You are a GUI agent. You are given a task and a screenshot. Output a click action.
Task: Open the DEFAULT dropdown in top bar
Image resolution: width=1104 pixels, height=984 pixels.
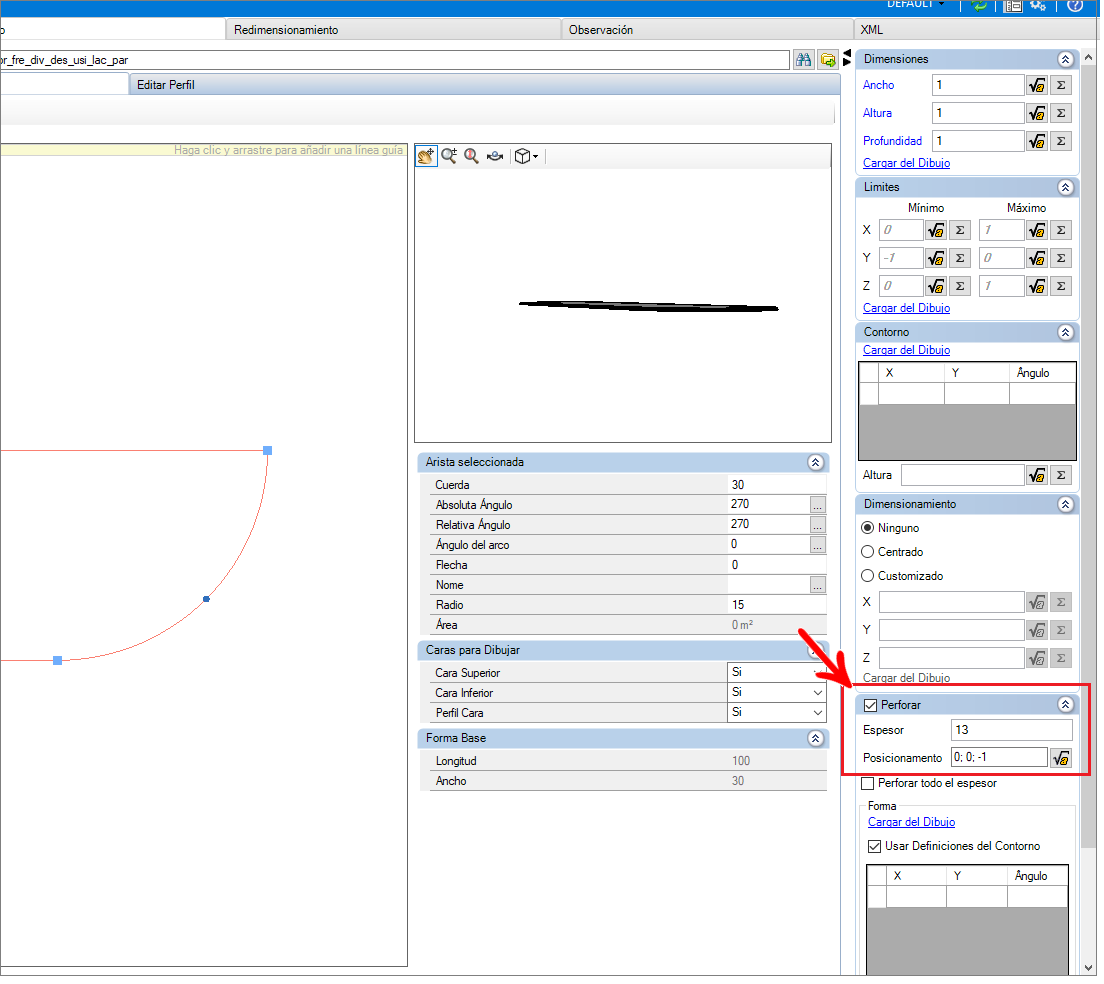(x=918, y=4)
